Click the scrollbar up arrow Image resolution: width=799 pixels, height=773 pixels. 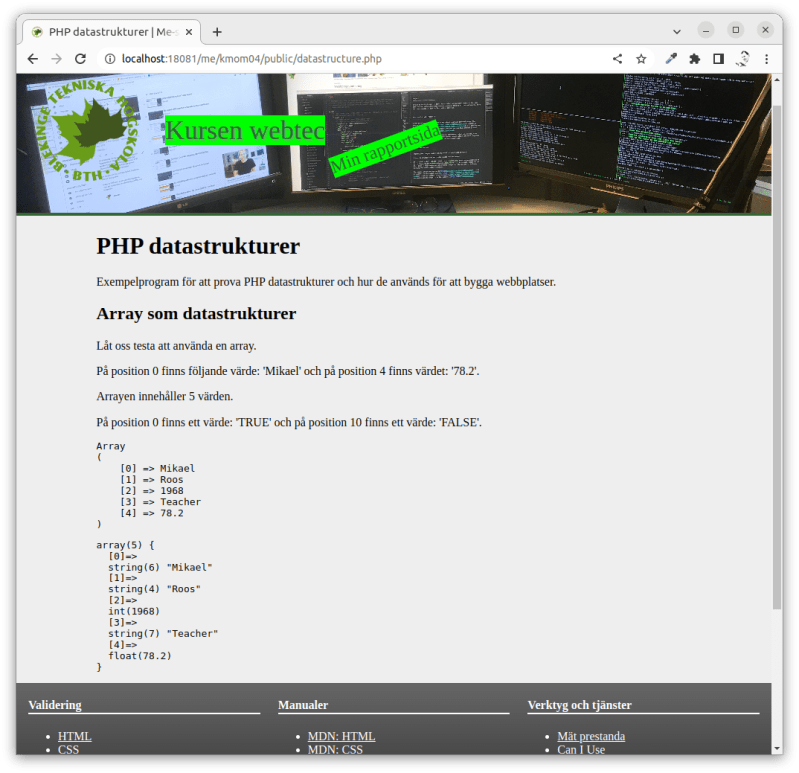pyautogui.click(x=777, y=80)
